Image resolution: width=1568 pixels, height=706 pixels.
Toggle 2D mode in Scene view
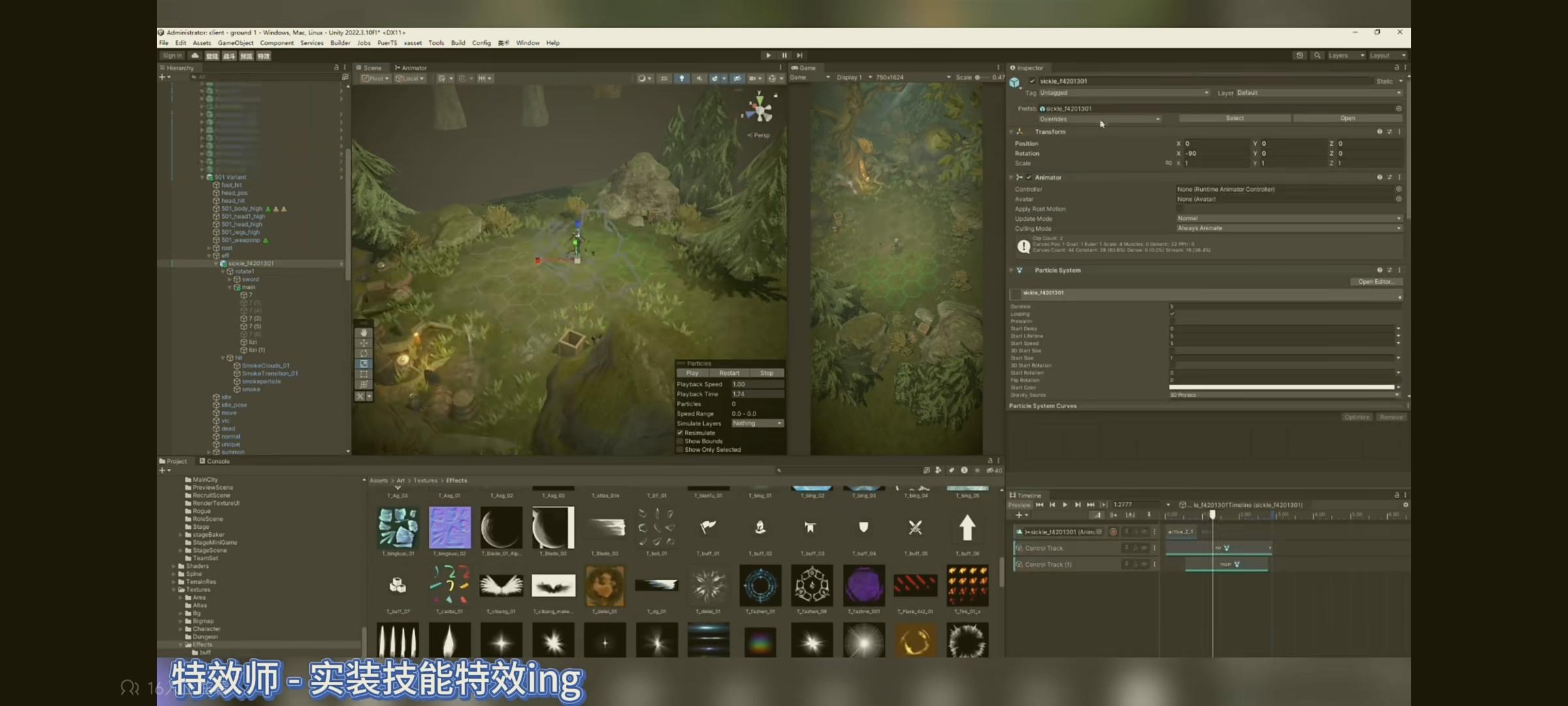[x=664, y=78]
